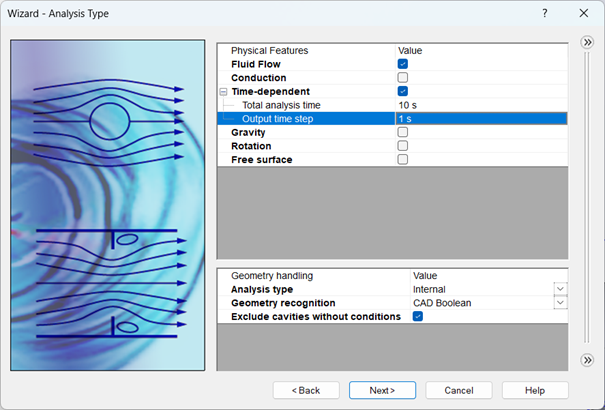Image resolution: width=605 pixels, height=410 pixels.
Task: Go to the next wizard page
Action: (x=382, y=390)
